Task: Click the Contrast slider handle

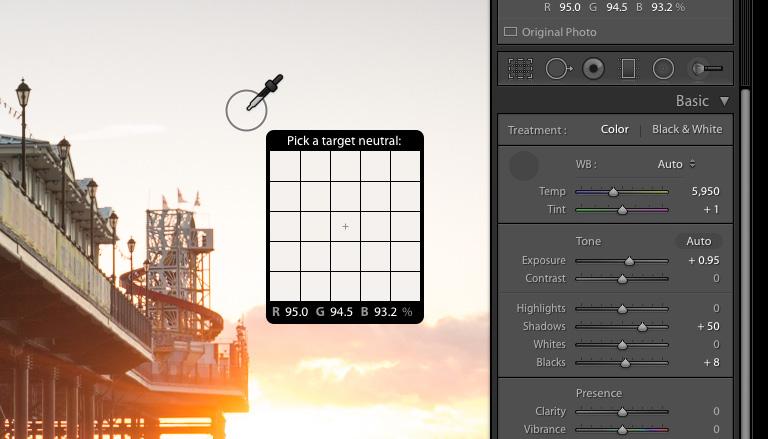Action: point(622,279)
